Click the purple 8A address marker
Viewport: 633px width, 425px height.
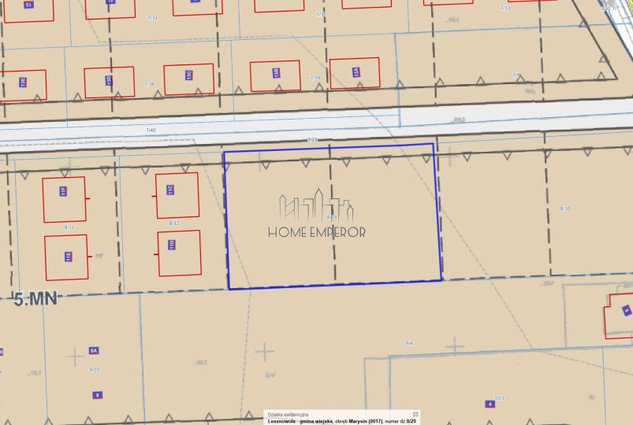click(93, 351)
